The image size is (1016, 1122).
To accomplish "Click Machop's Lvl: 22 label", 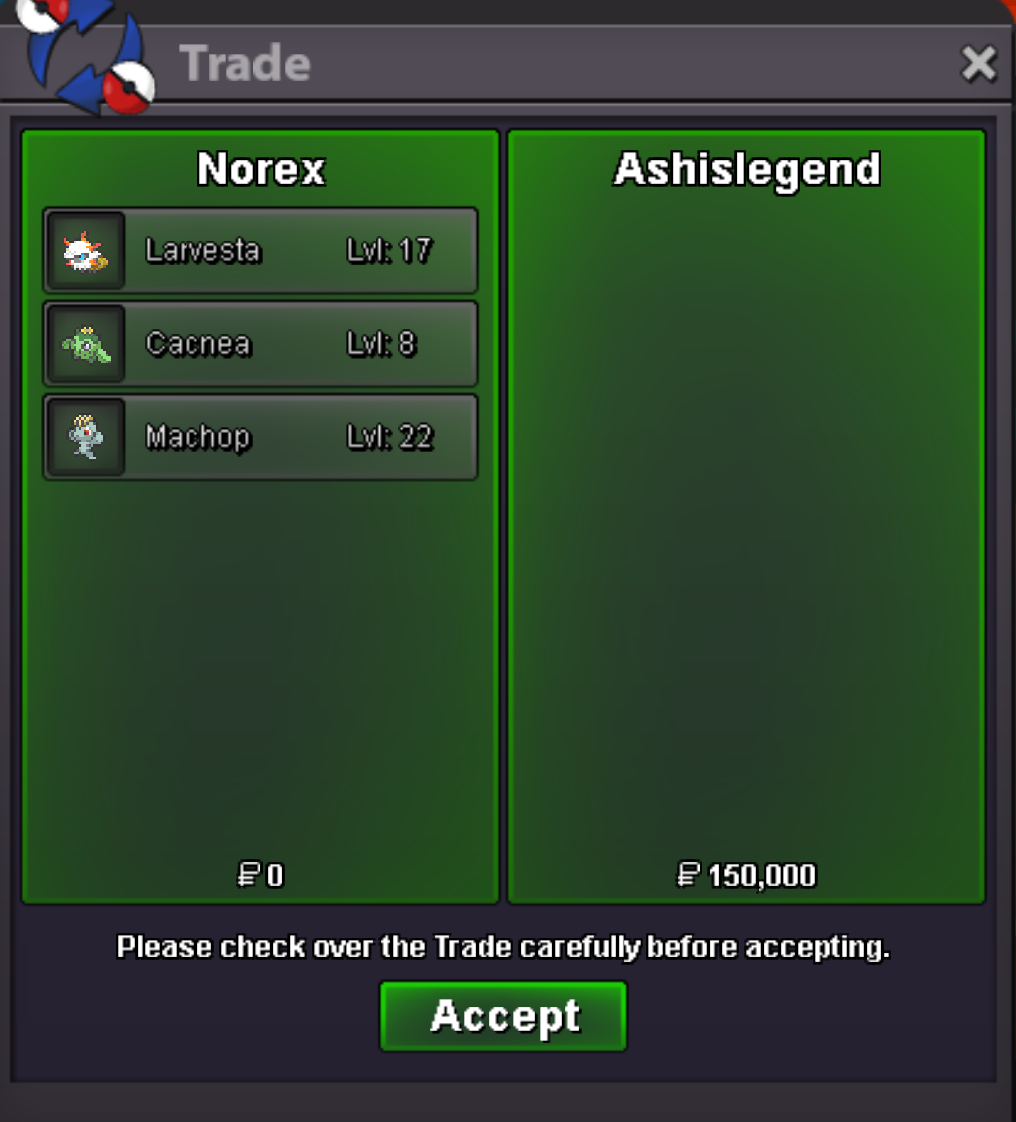I will (390, 437).
